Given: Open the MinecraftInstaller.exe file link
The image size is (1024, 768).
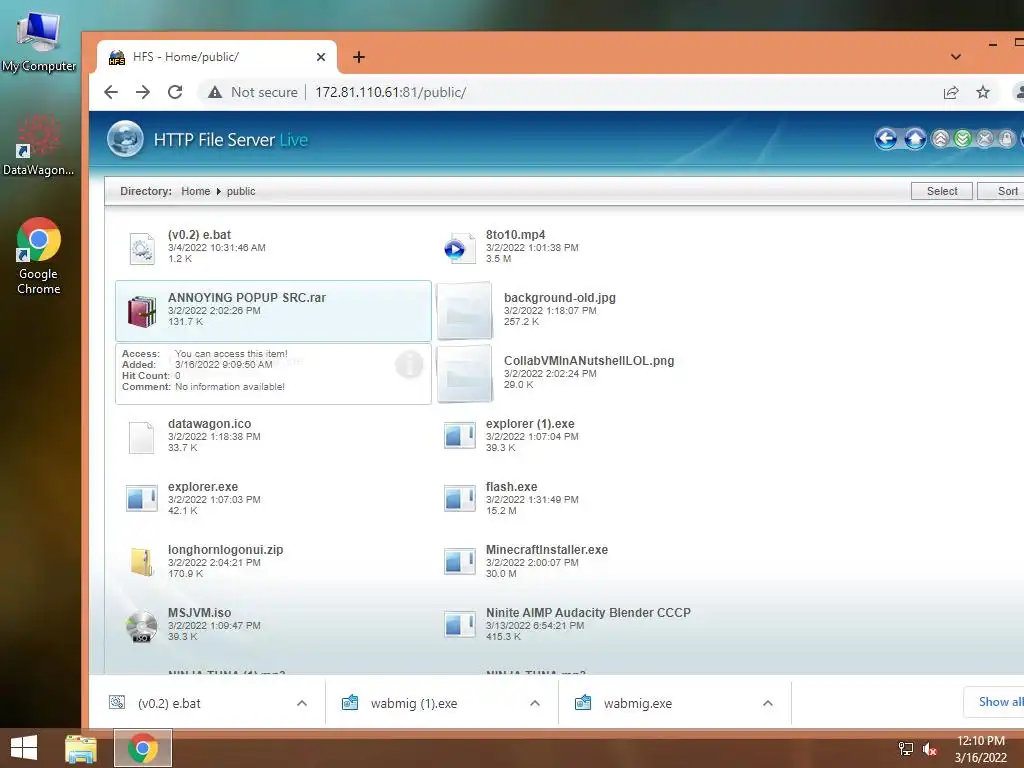Looking at the screenshot, I should click(547, 550).
